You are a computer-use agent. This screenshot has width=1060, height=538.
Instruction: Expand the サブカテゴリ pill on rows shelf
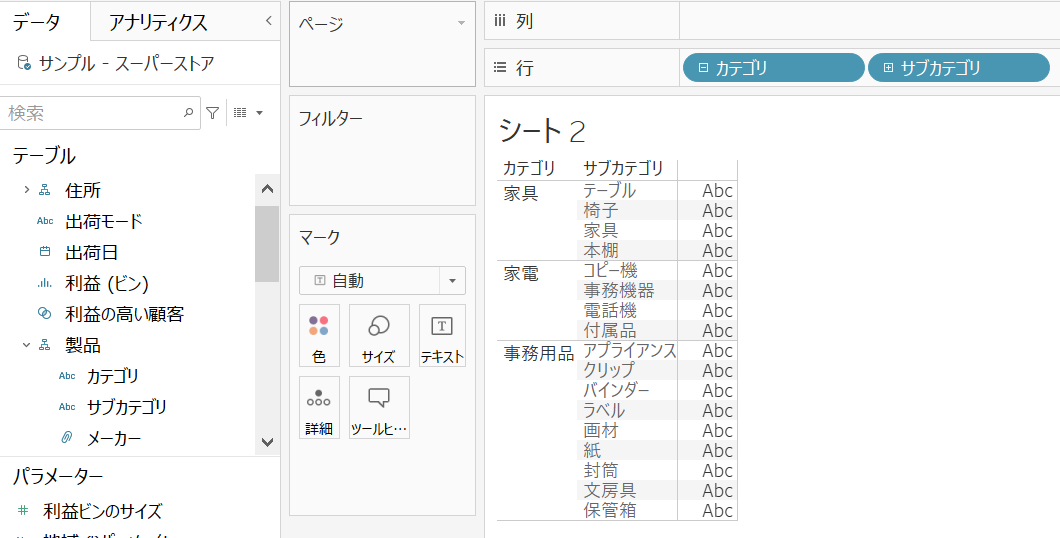coord(888,68)
